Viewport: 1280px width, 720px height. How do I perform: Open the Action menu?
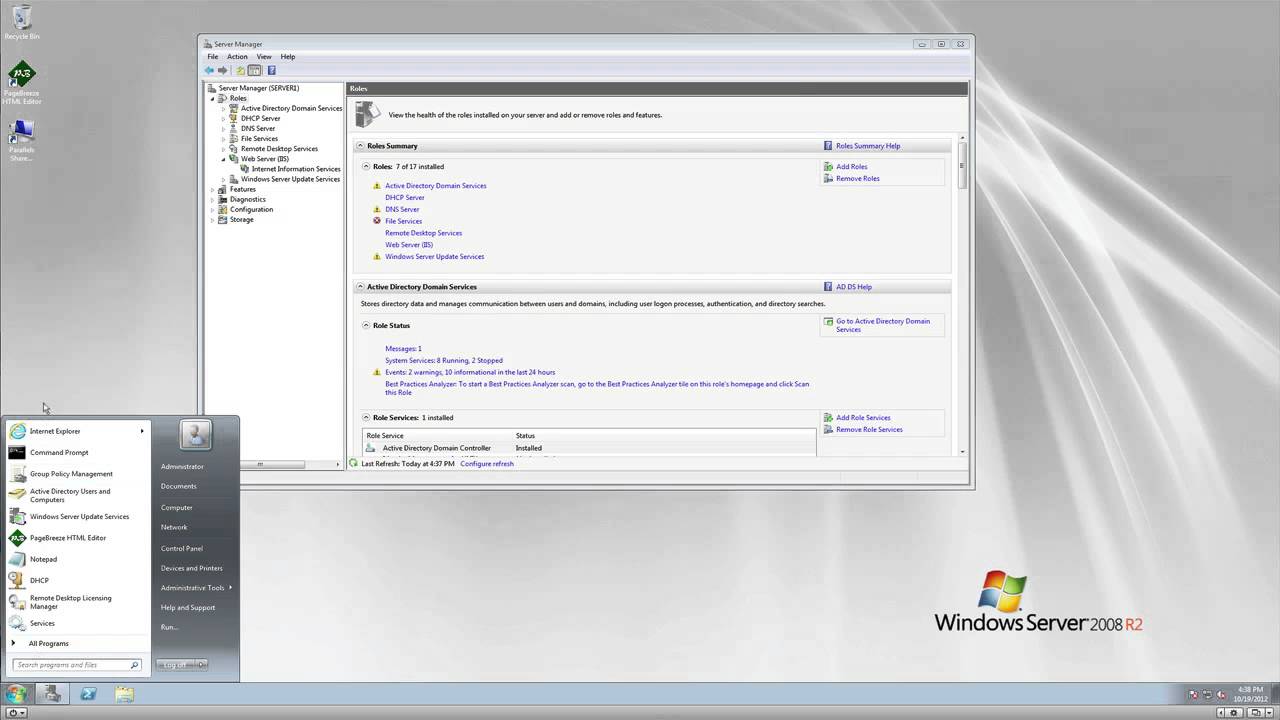237,57
